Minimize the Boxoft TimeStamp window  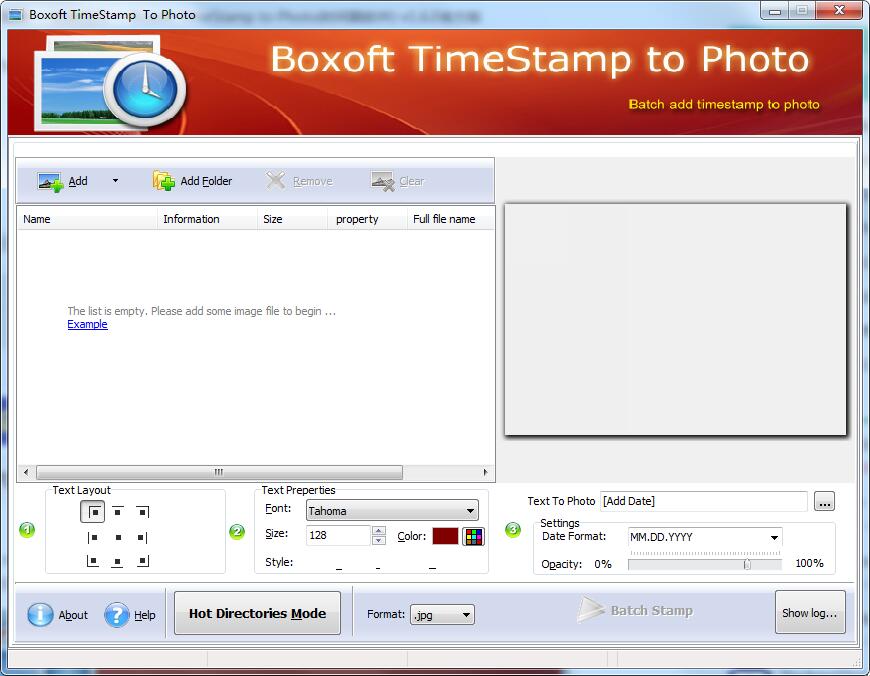(x=775, y=11)
